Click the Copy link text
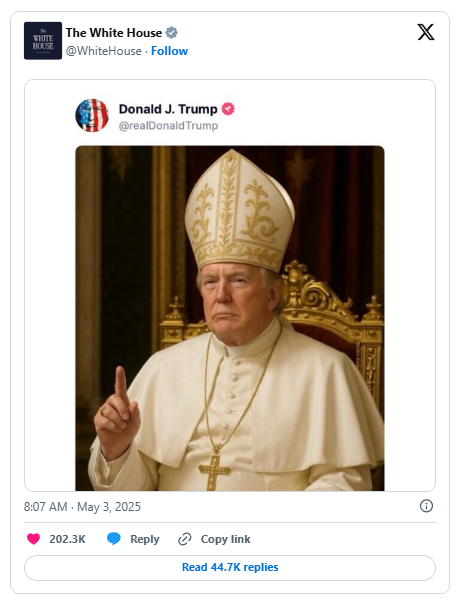The height and width of the screenshot is (601, 461). [x=225, y=539]
